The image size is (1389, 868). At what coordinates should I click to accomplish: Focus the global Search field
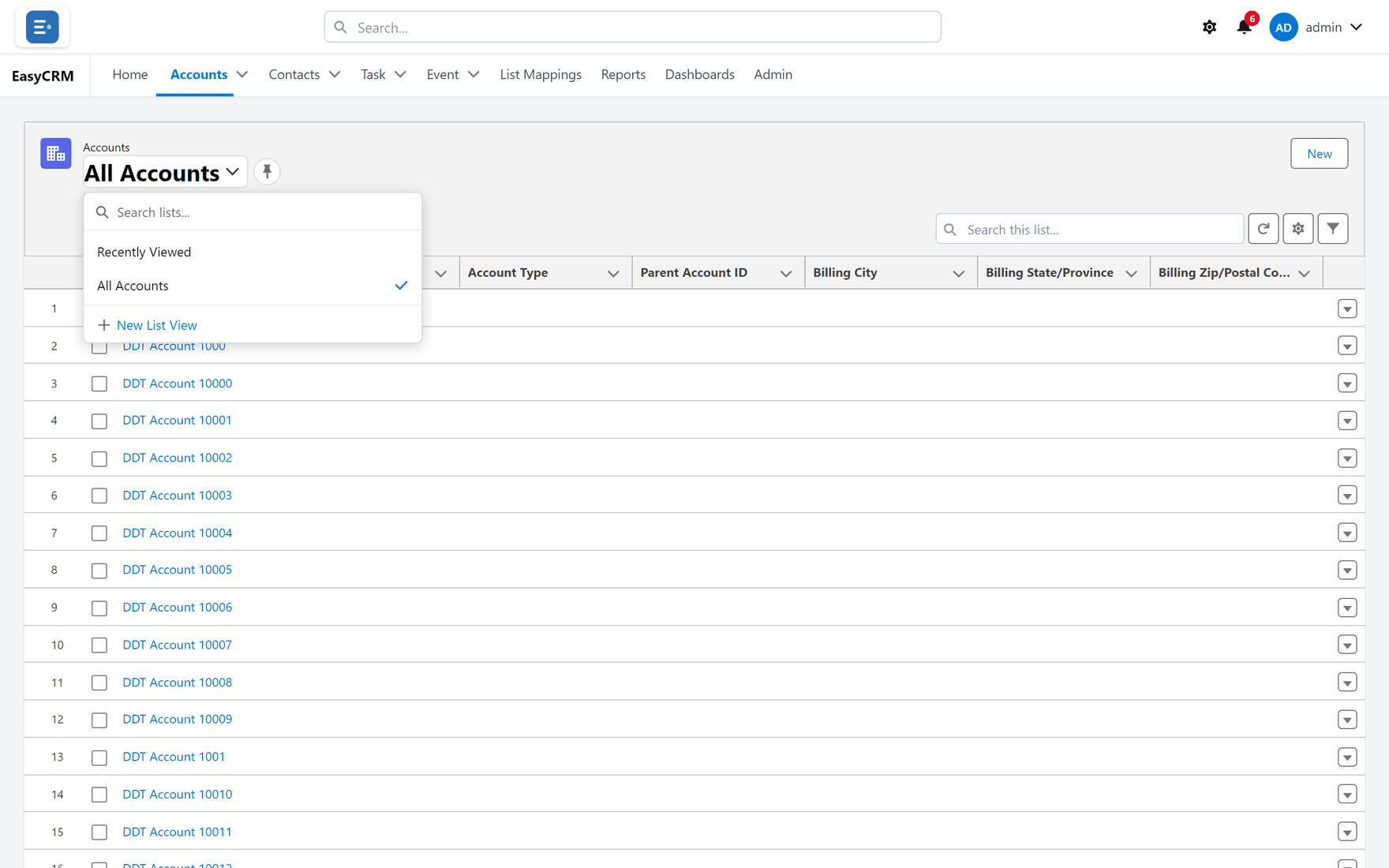click(x=632, y=27)
